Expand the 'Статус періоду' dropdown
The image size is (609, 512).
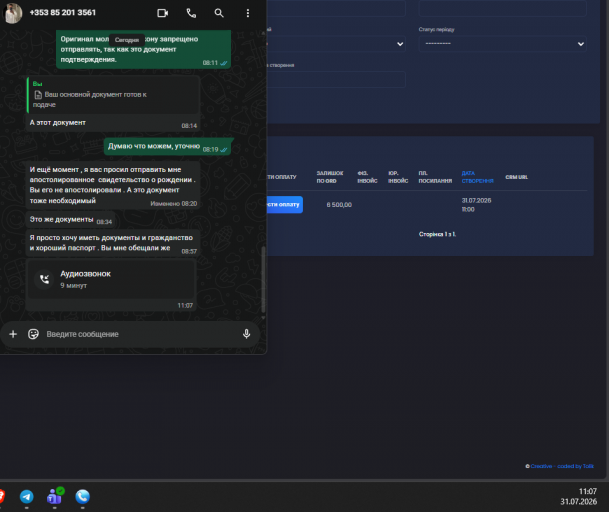[503, 44]
